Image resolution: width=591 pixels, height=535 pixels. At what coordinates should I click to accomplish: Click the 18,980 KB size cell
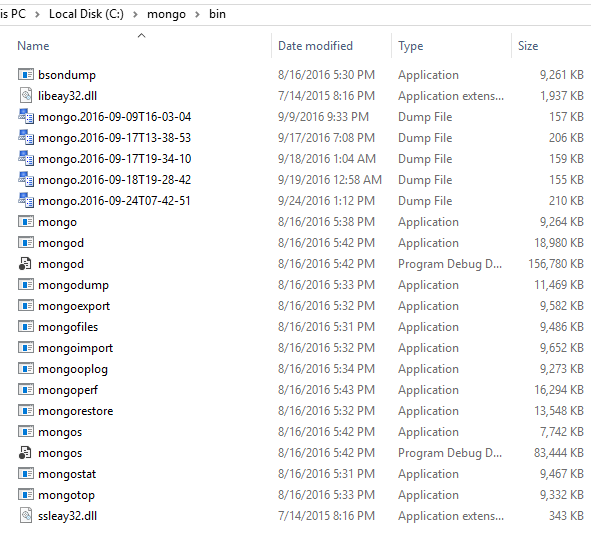click(559, 243)
